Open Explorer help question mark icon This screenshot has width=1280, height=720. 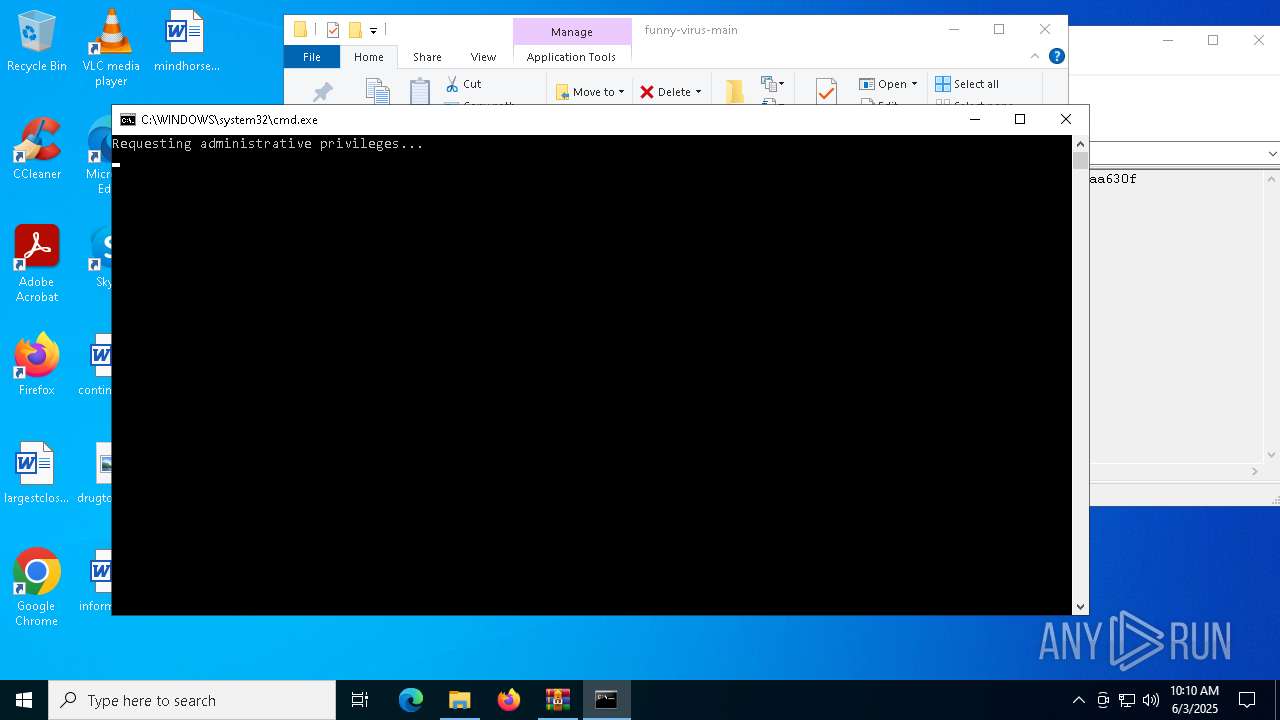[1056, 56]
